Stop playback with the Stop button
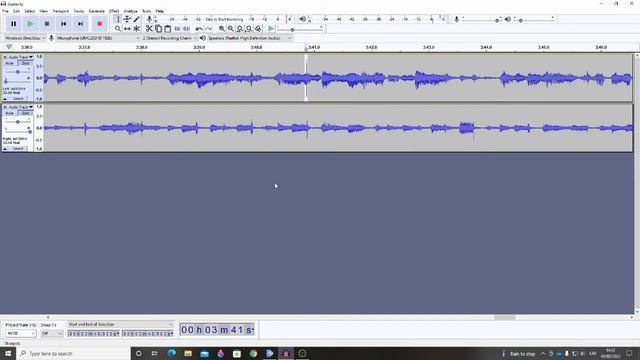640x360 pixels. point(47,24)
